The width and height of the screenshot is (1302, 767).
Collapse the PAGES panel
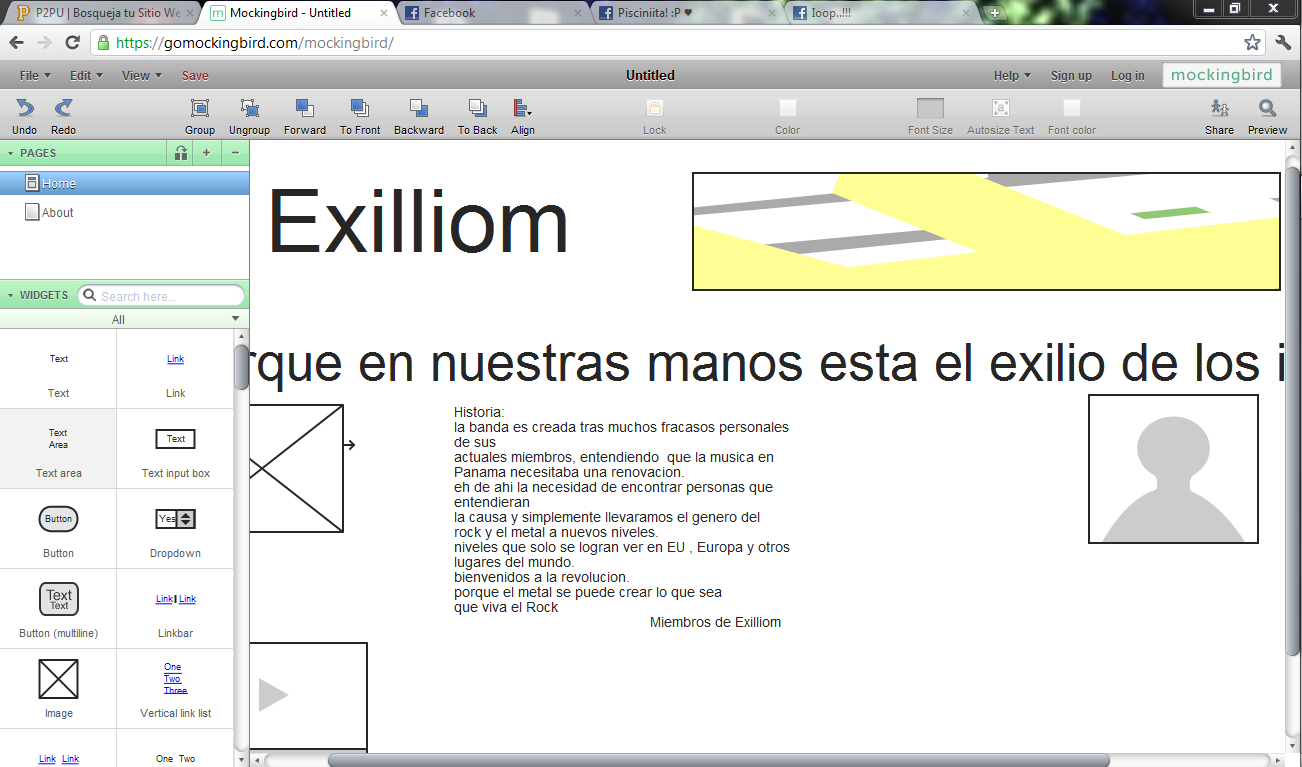(x=11, y=153)
